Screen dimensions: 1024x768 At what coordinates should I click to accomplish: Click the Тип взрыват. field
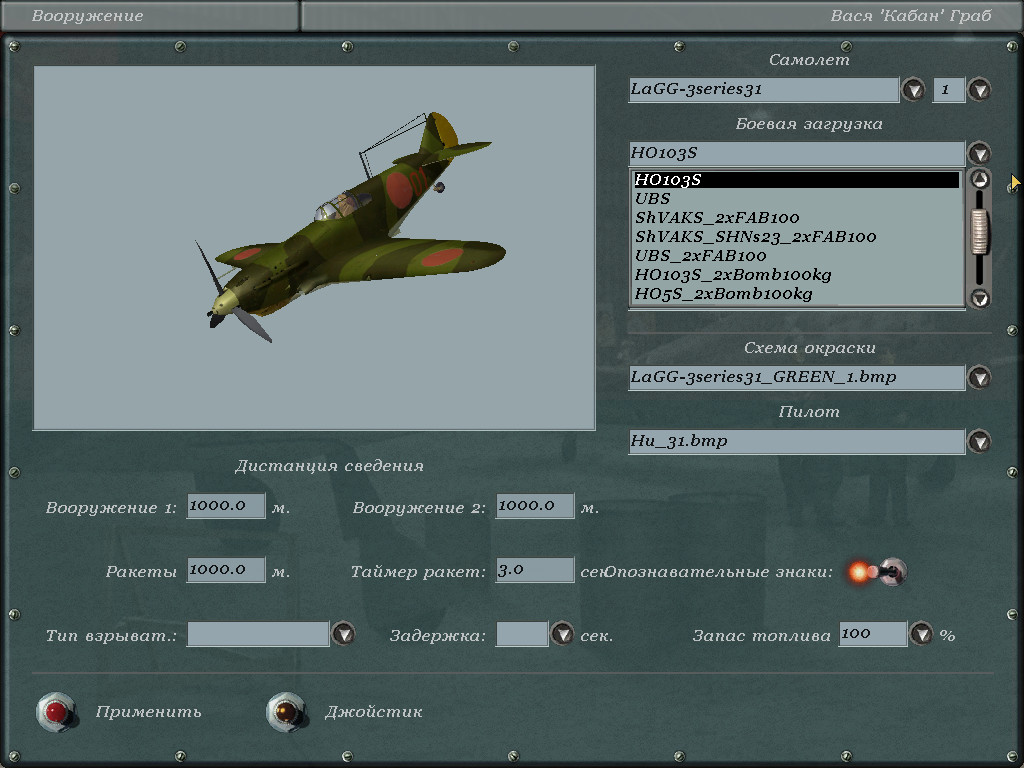point(258,633)
